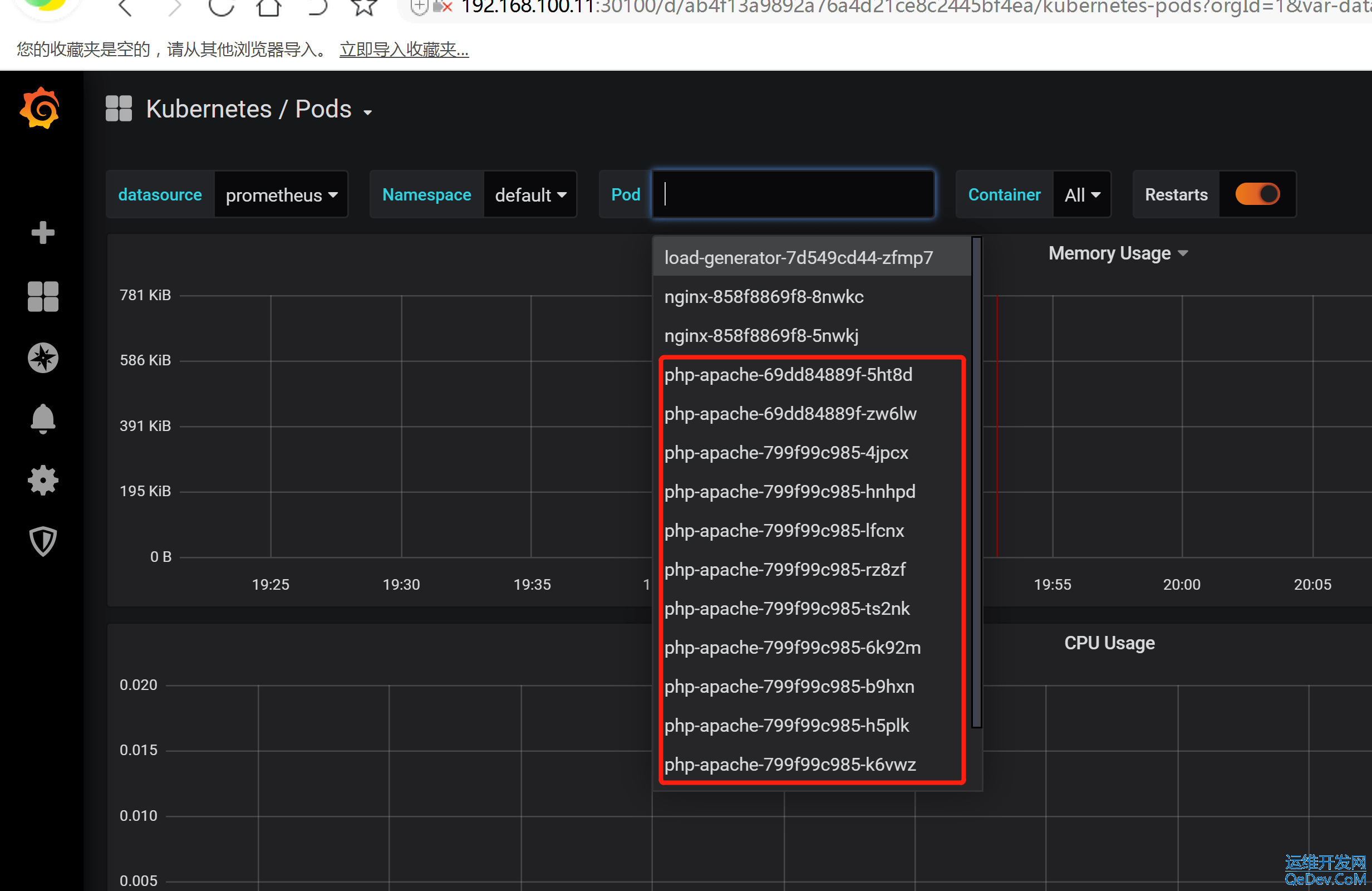Click the CPU Usage panel title
Image resolution: width=1372 pixels, height=891 pixels.
coord(1109,643)
